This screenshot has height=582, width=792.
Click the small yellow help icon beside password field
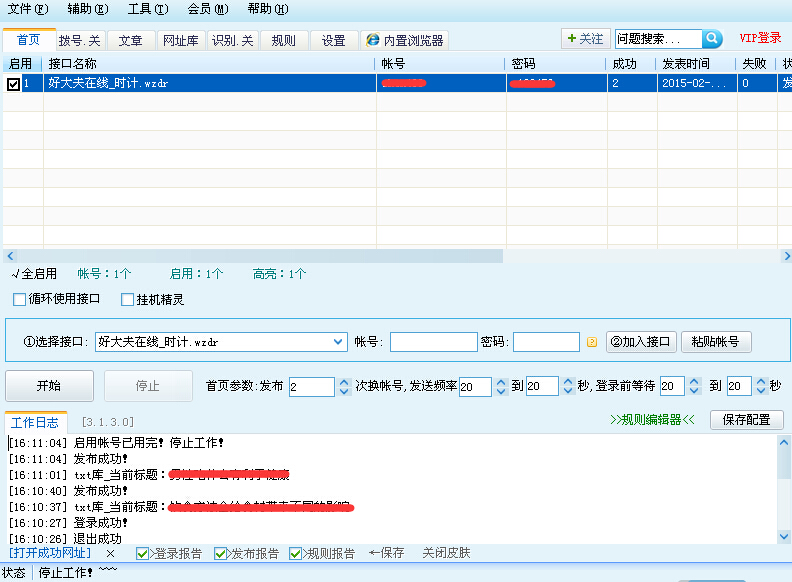pyautogui.click(x=592, y=342)
